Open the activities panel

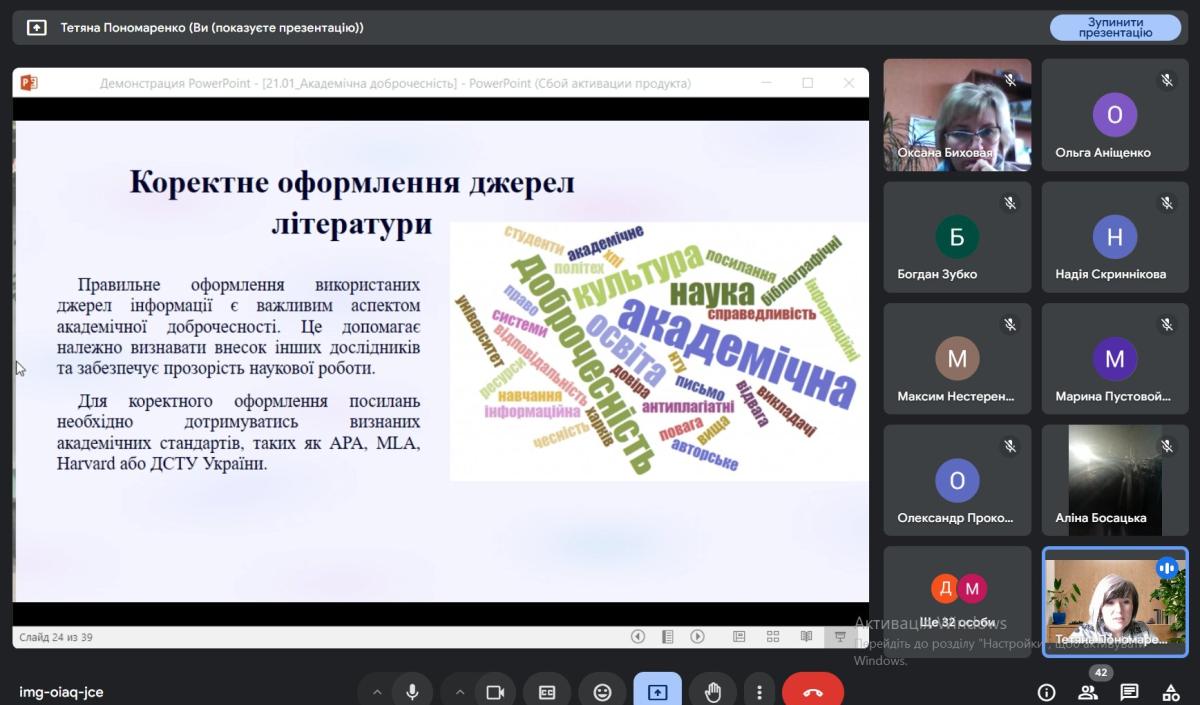point(1171,692)
